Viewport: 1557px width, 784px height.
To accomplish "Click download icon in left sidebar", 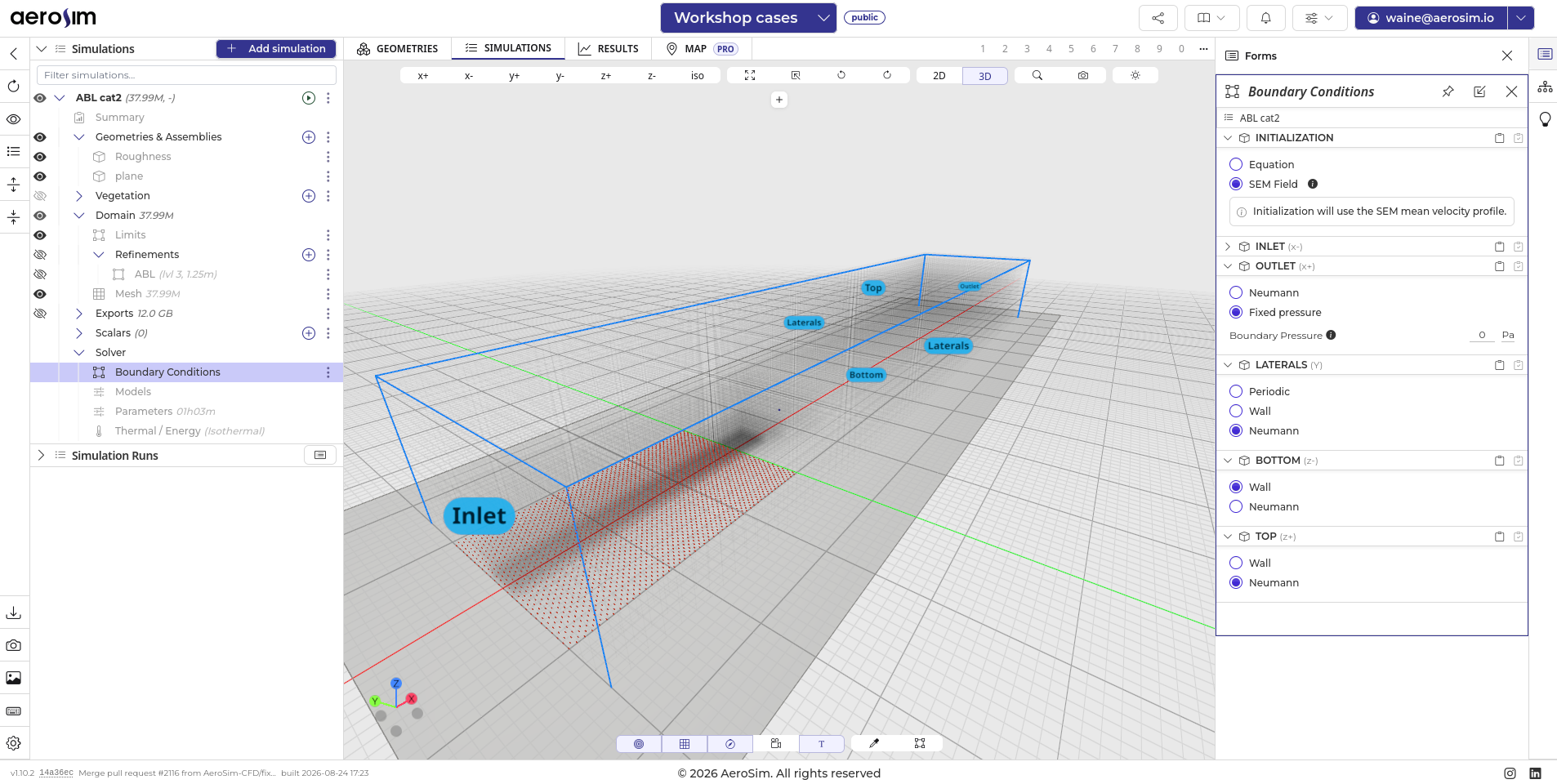I will [14, 612].
